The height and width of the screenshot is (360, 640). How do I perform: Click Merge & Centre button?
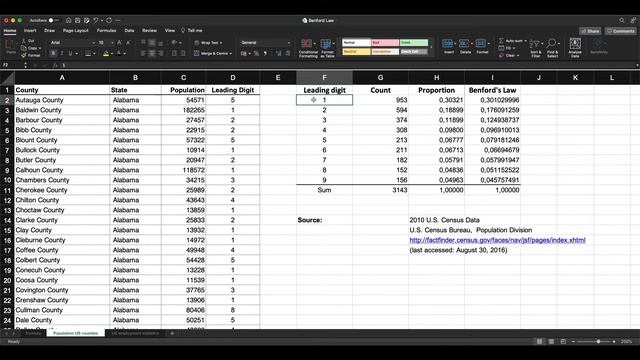(x=213, y=53)
